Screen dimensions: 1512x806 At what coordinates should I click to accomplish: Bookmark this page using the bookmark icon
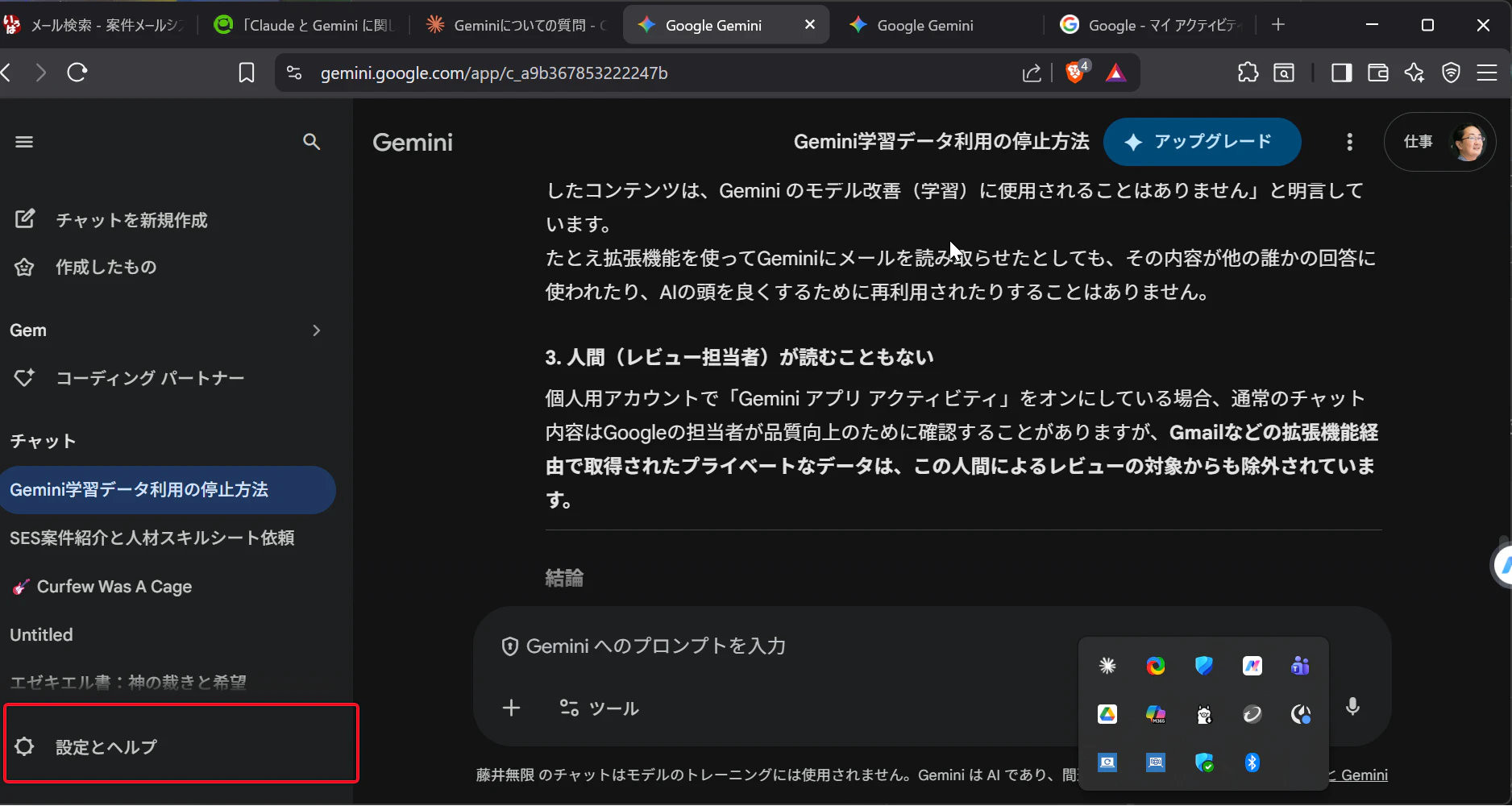(247, 73)
